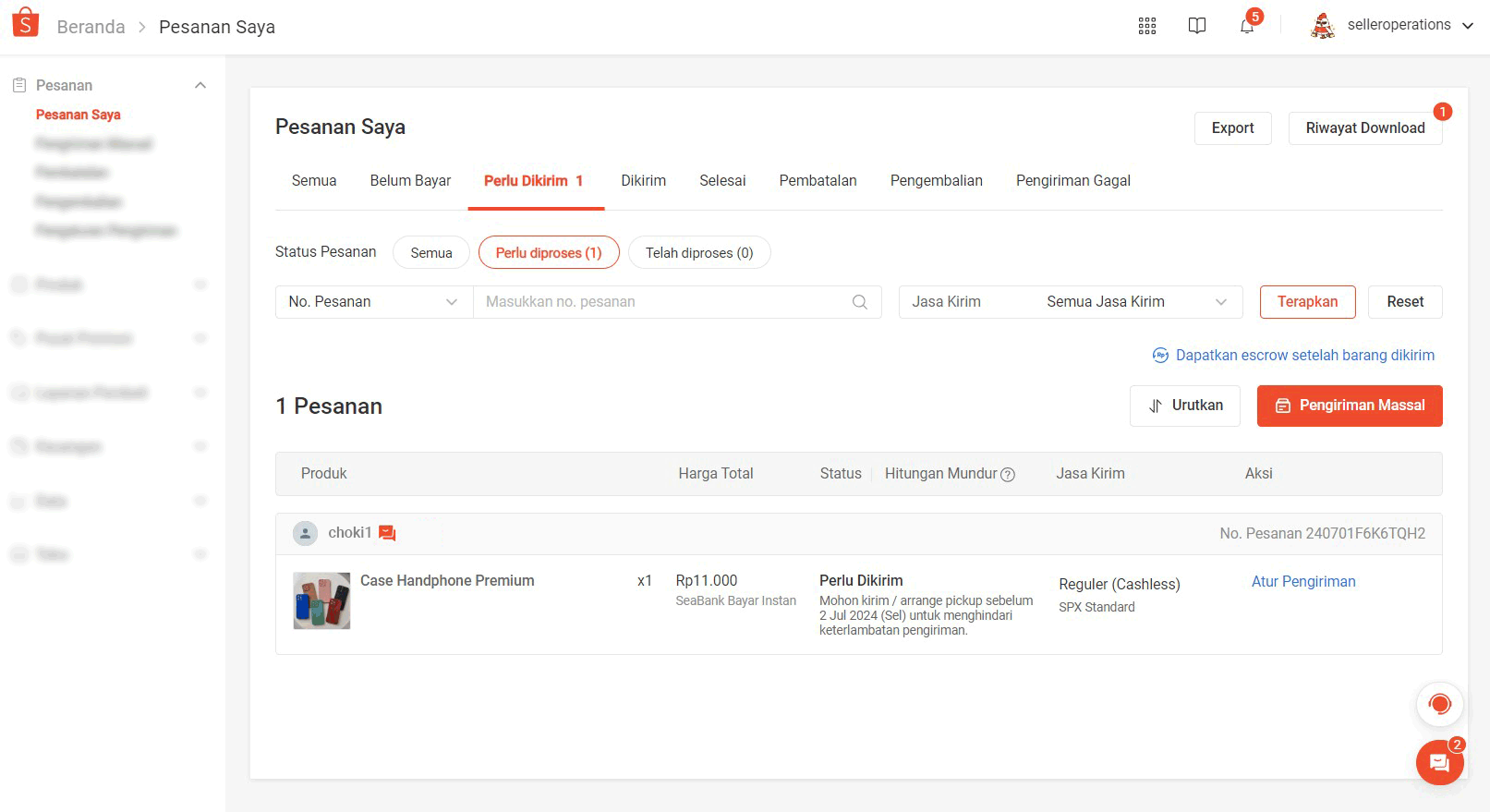Viewport: 1490px width, 812px height.
Task: Open the seller education book icon
Action: 1197,26
